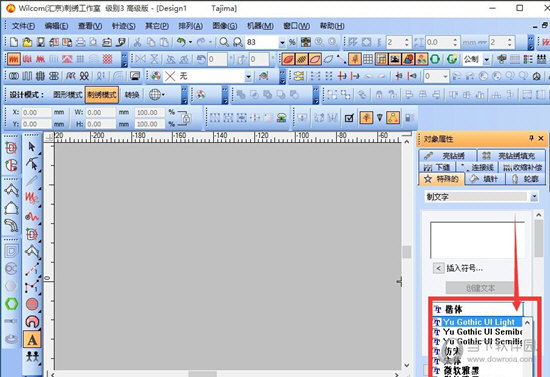Select the satin stitch type icon
Viewport: 550px width, 377px height.
point(14,59)
